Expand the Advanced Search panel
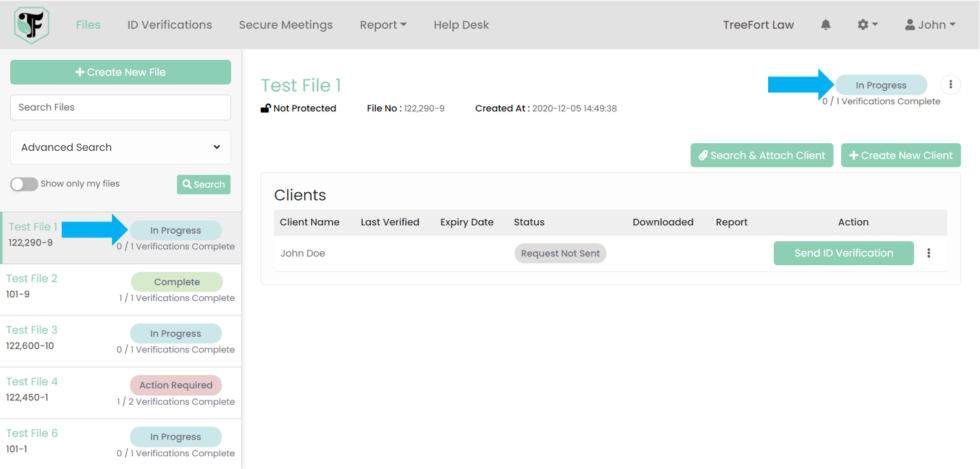Screen dimensions: 980x469 120,147
